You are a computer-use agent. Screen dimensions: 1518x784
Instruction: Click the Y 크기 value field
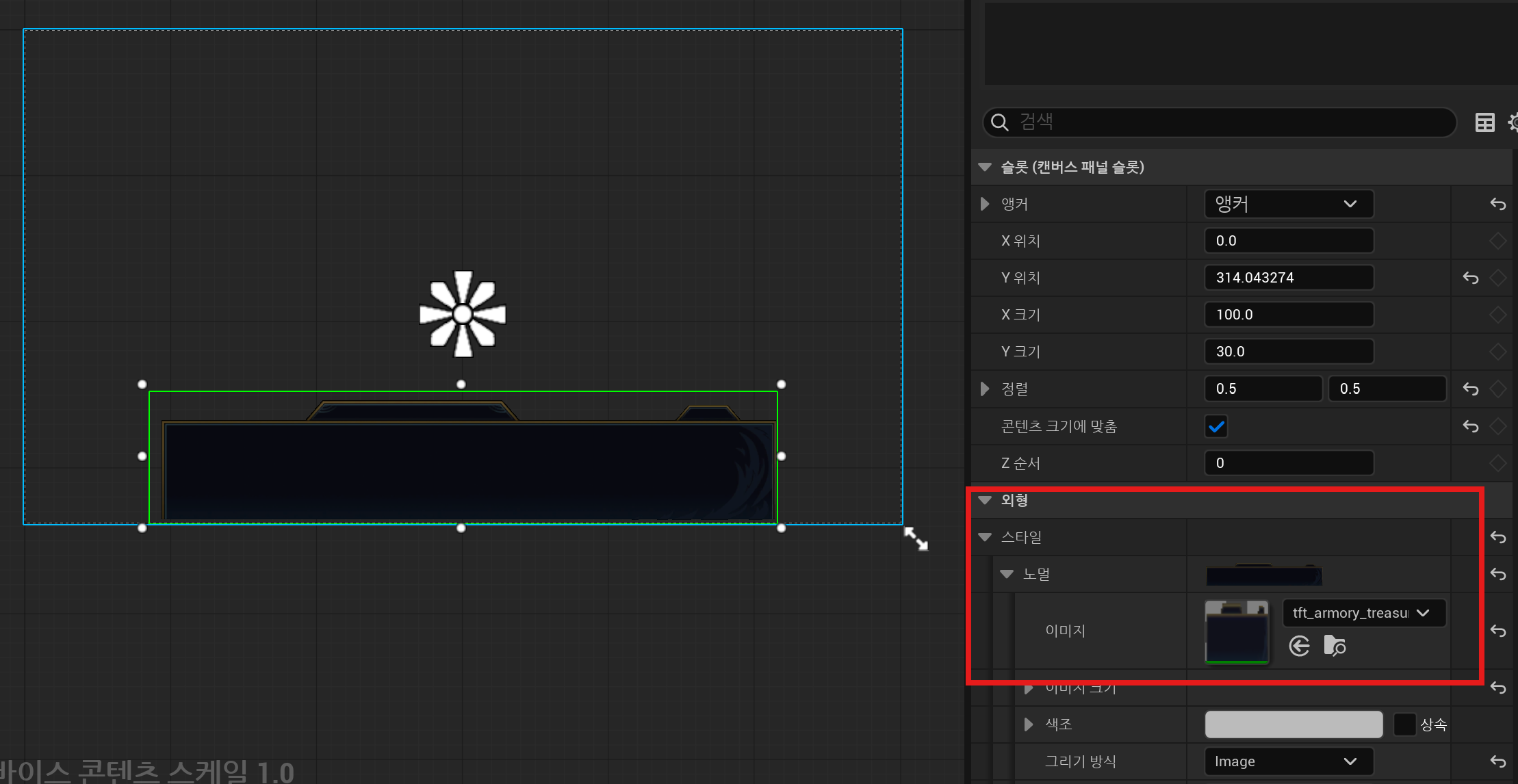1289,352
